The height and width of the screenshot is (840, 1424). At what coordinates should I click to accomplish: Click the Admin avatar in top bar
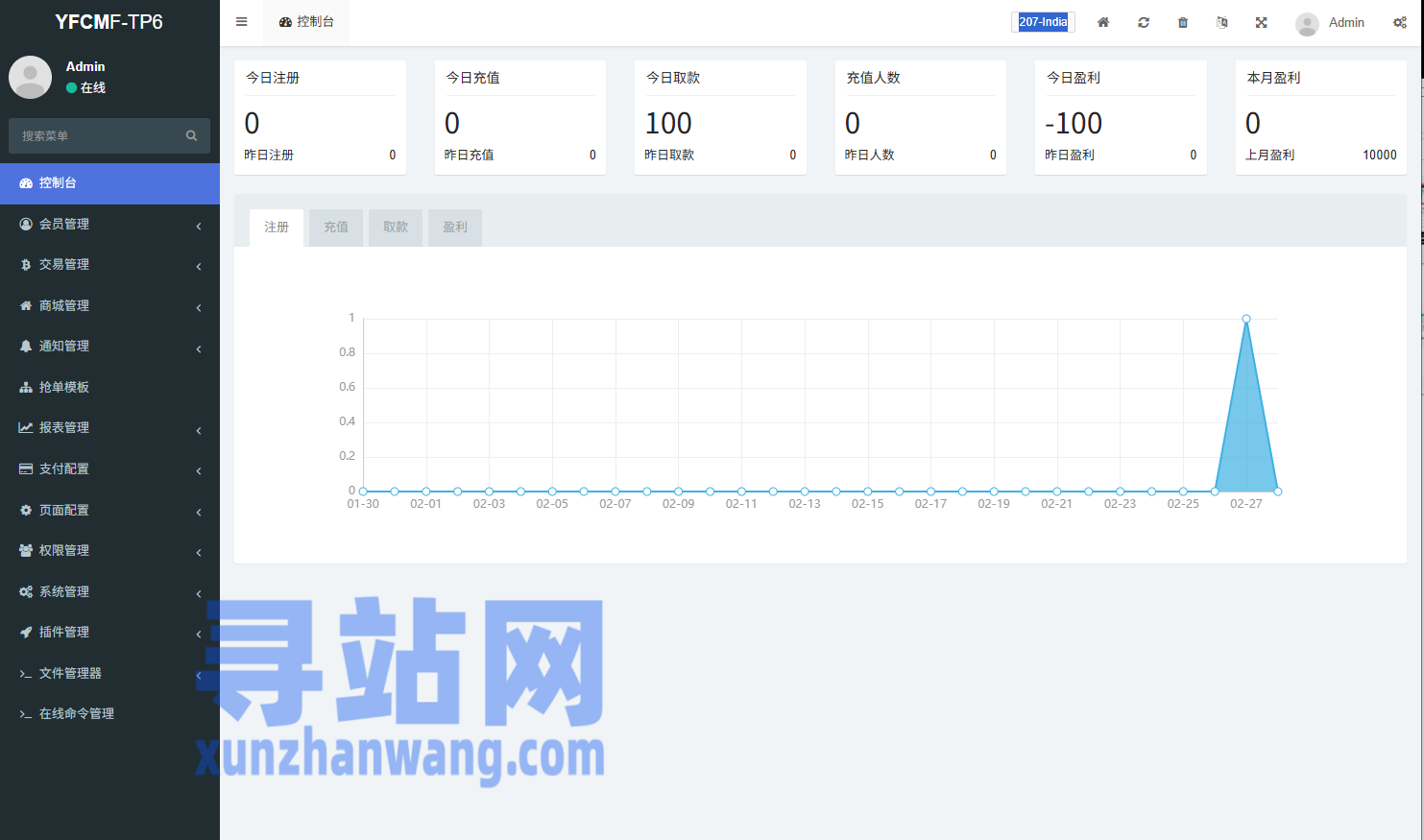click(x=1306, y=23)
